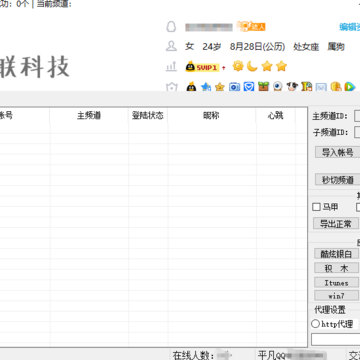Click the 秒切频道 button

pos(337,180)
